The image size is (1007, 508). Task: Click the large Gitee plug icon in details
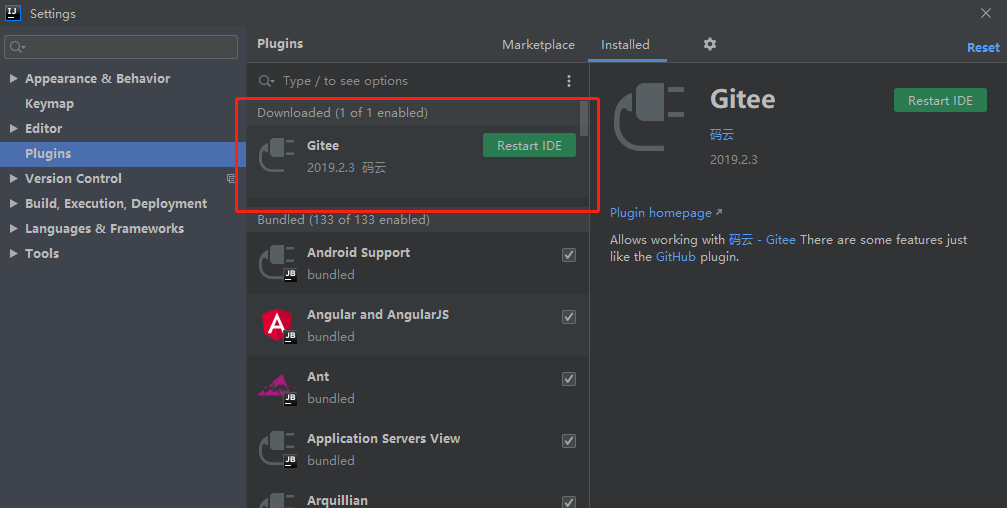[649, 117]
